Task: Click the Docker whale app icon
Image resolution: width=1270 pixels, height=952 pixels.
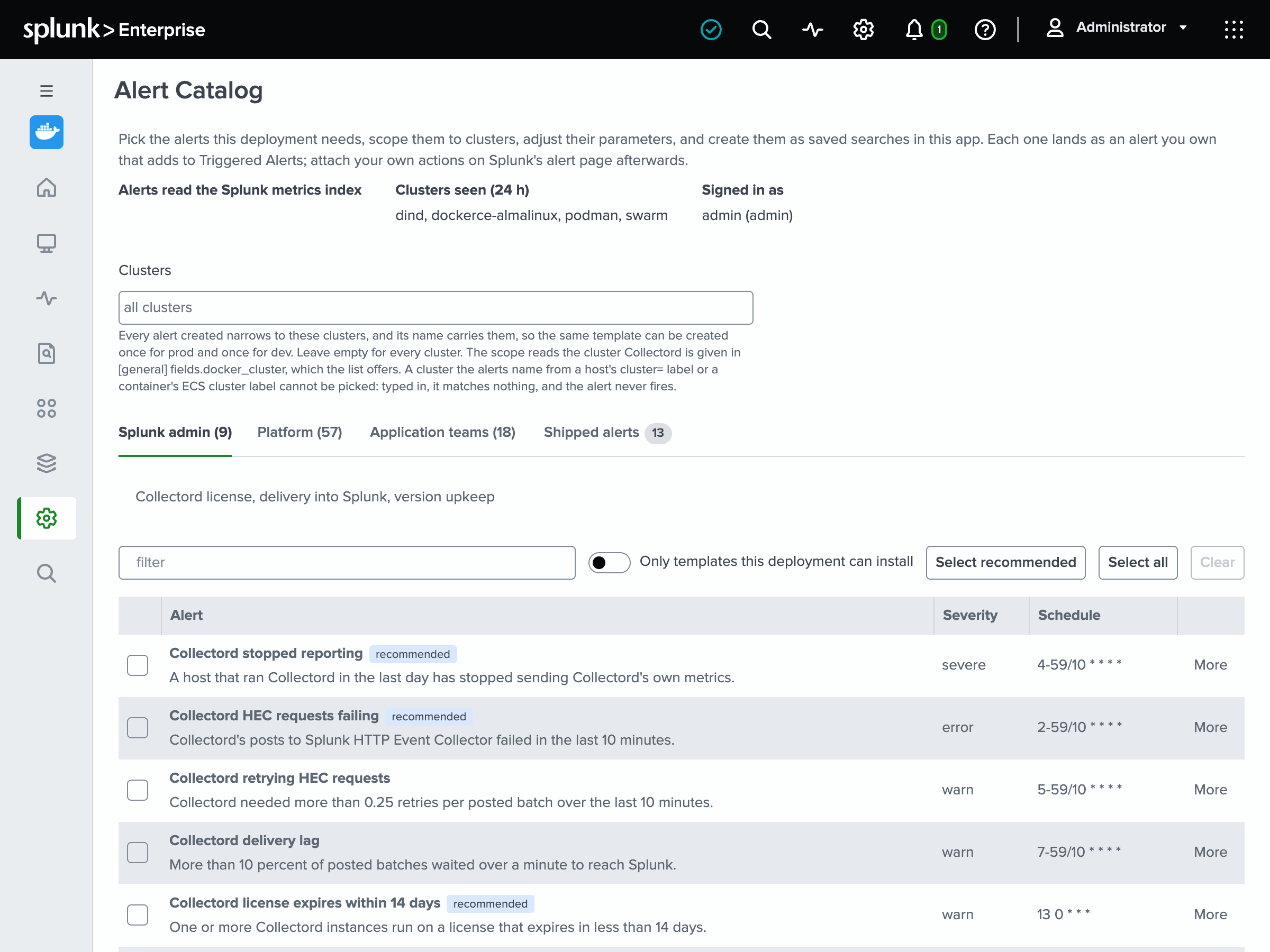Action: (x=47, y=132)
